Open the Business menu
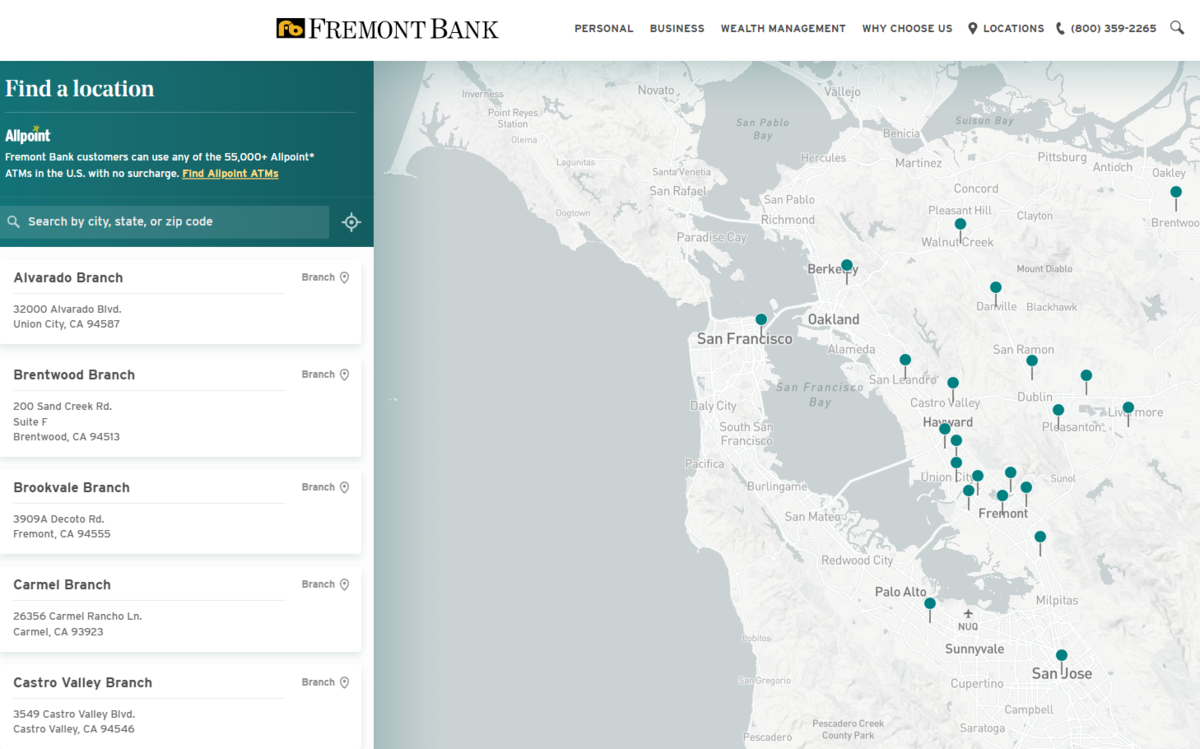 point(677,29)
